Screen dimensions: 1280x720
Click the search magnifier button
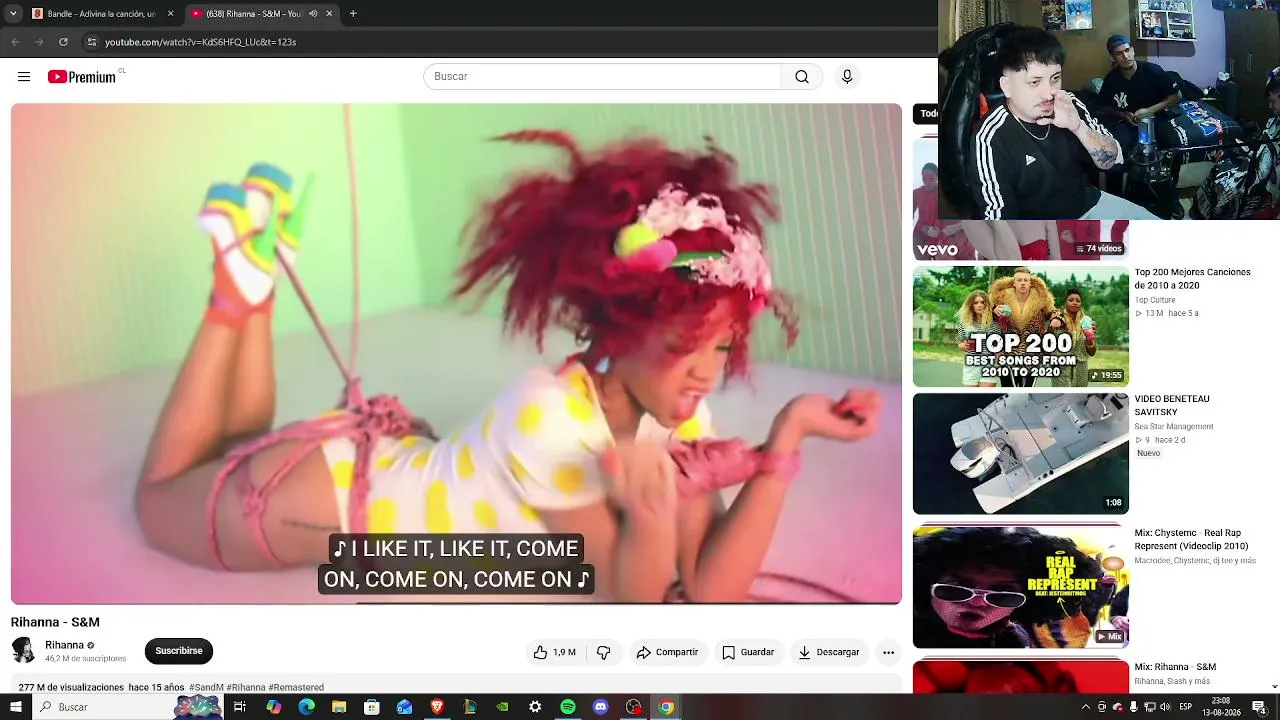[802, 77]
